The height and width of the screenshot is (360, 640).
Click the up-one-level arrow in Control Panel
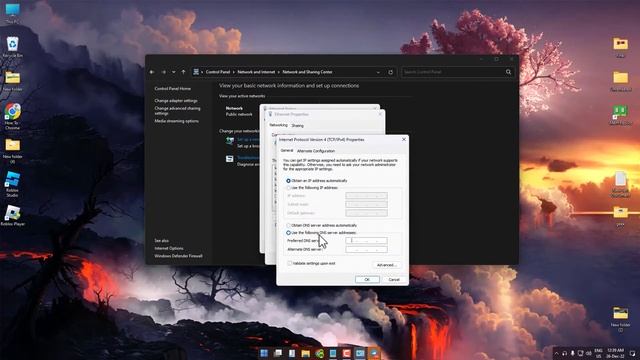[183, 72]
